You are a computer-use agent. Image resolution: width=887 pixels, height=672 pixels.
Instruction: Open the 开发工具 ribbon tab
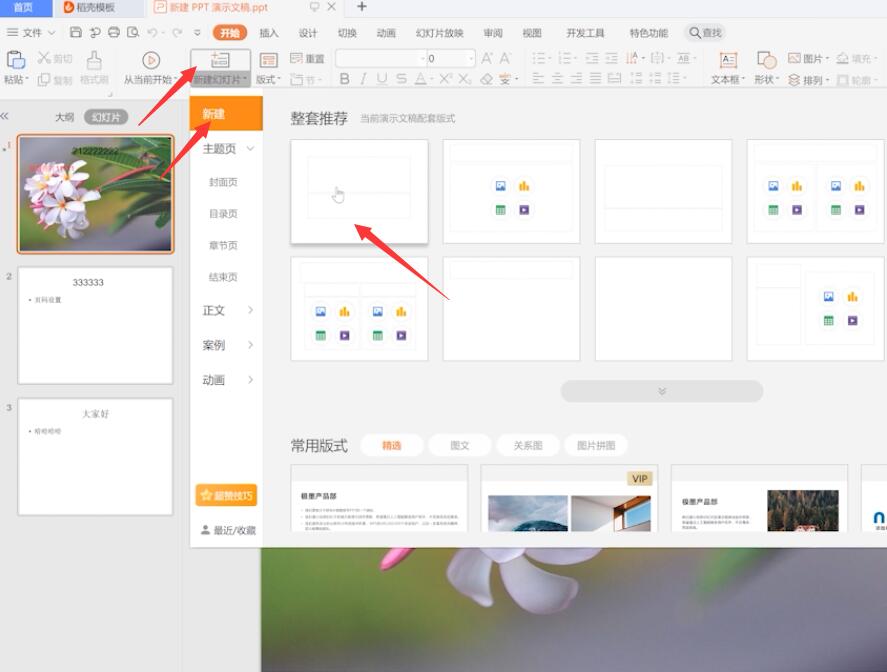[x=585, y=33]
